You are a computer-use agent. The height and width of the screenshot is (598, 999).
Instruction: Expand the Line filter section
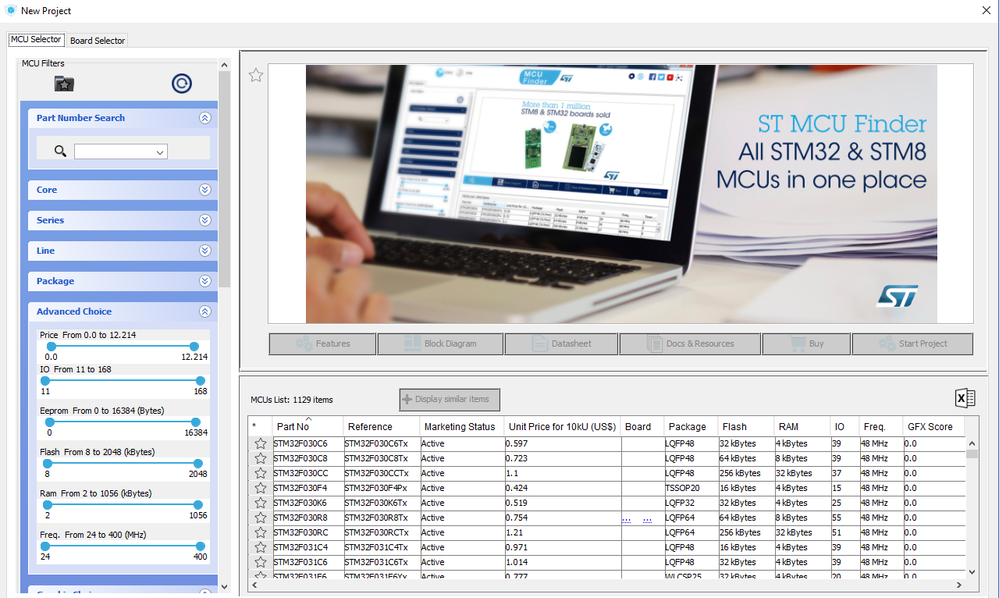(205, 251)
